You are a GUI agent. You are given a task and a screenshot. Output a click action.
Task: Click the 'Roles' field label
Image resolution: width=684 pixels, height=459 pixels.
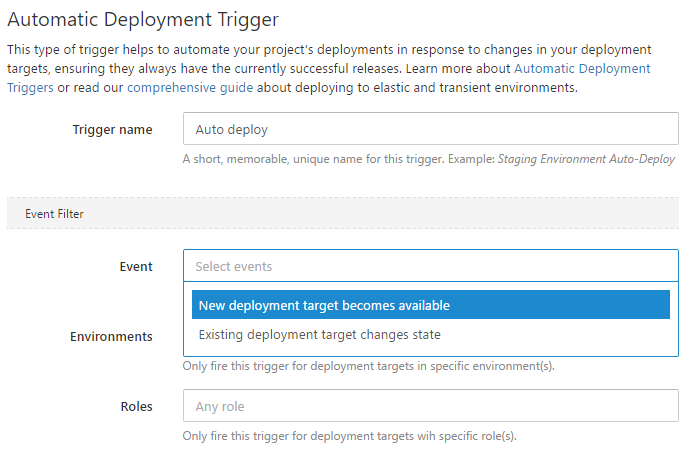point(135,407)
